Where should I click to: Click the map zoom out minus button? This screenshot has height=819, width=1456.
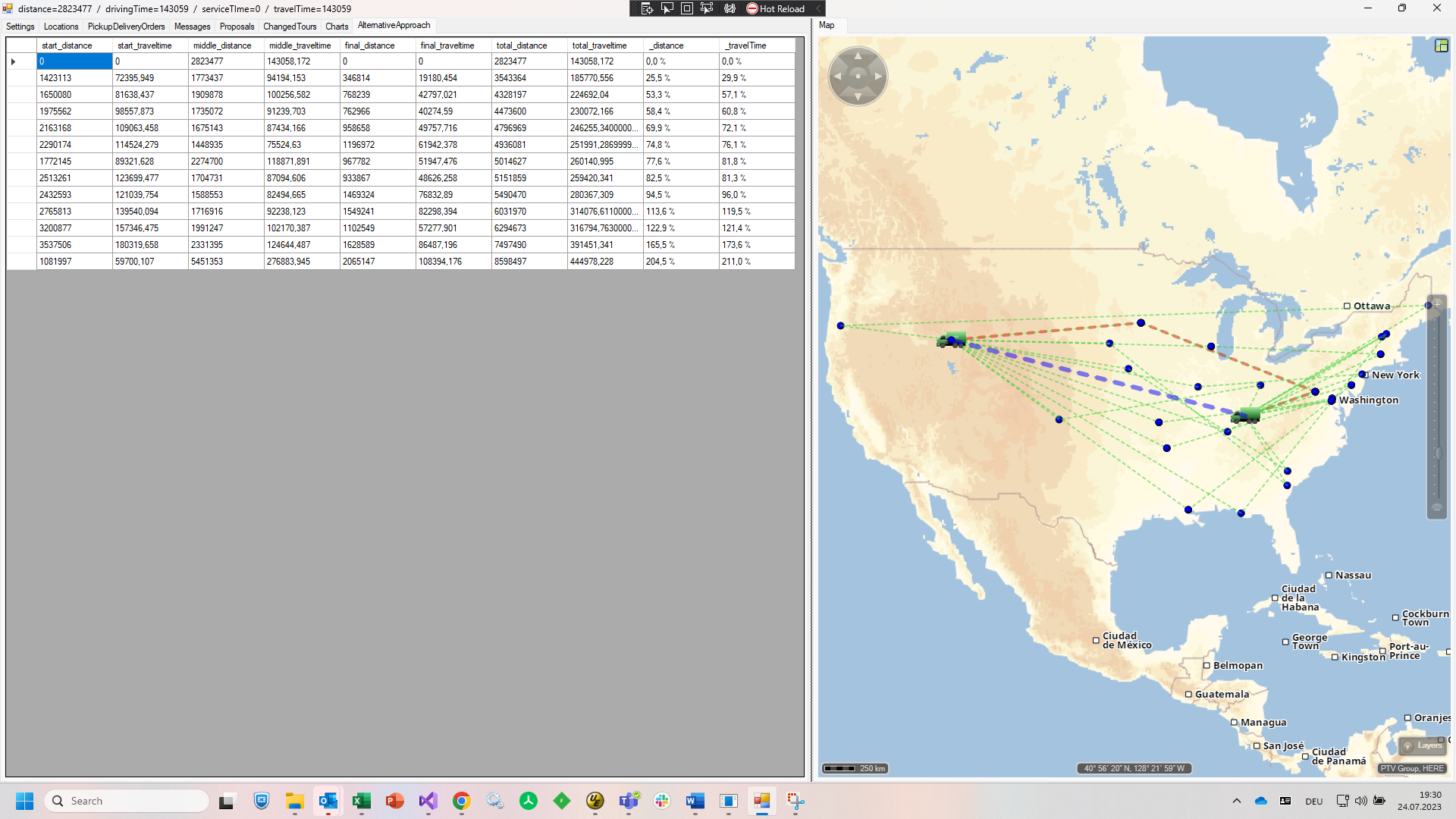(1437, 508)
